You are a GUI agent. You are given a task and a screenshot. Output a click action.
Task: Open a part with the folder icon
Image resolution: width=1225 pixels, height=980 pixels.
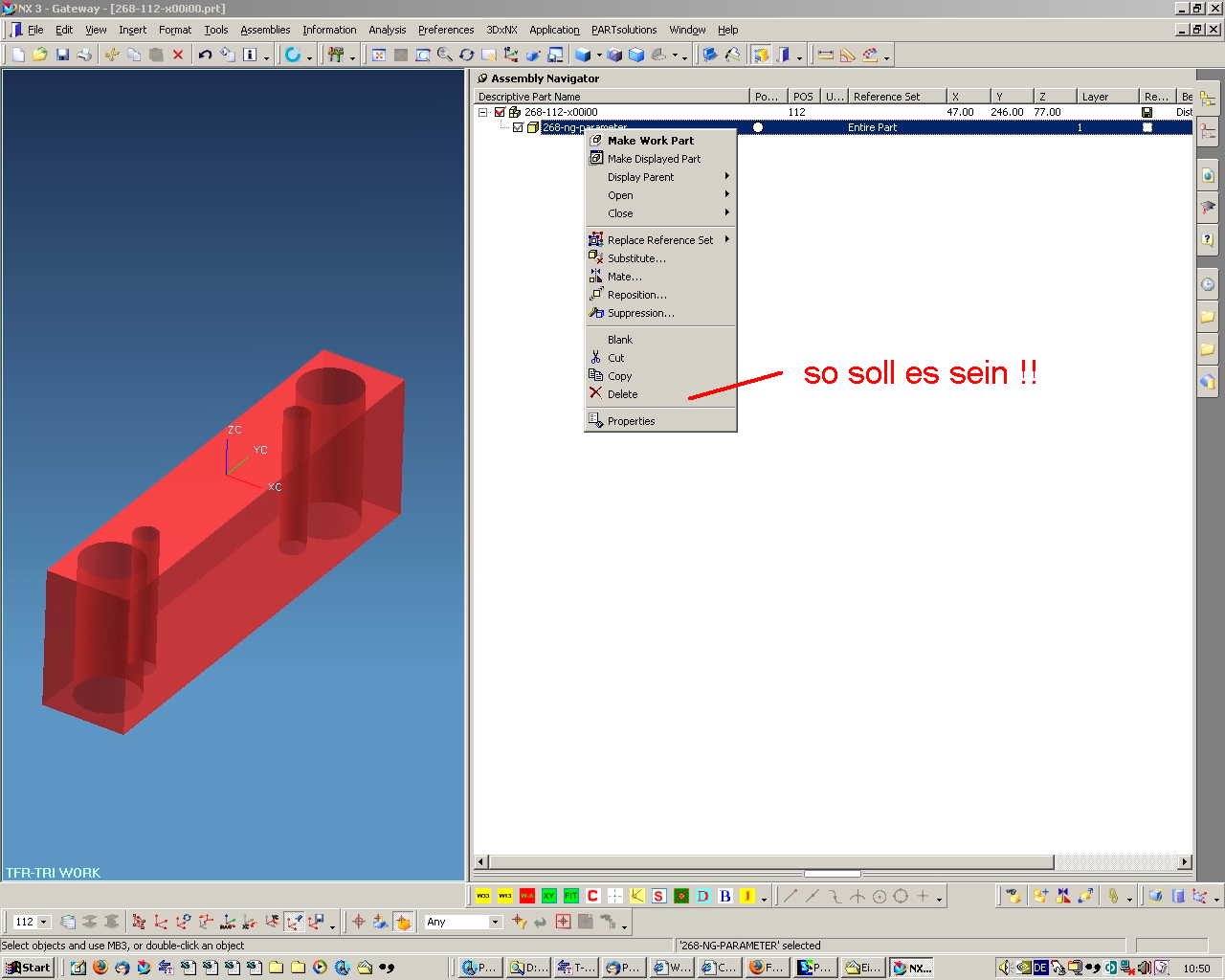(40, 55)
